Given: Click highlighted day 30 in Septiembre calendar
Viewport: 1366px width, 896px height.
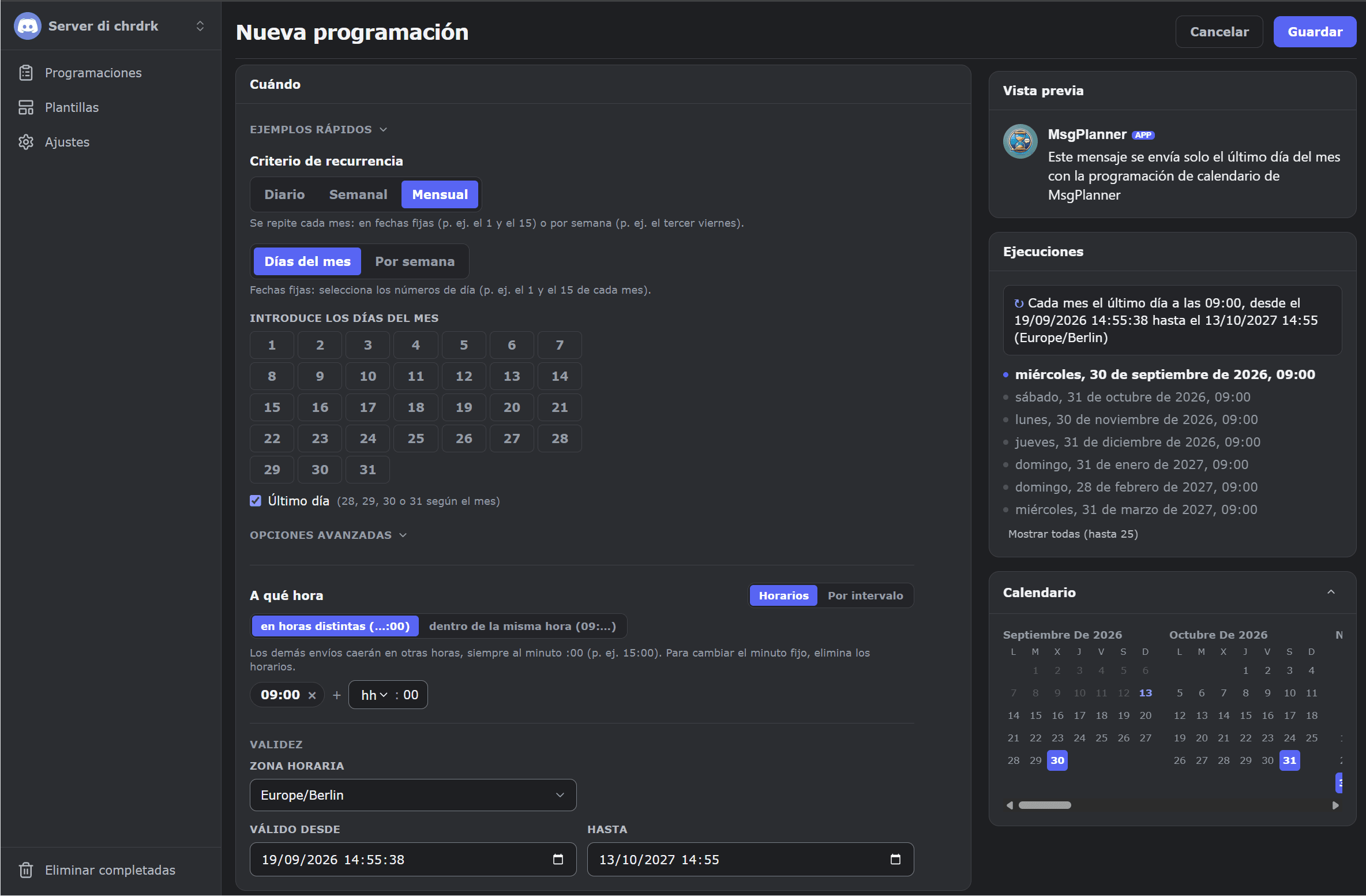Looking at the screenshot, I should (x=1057, y=760).
